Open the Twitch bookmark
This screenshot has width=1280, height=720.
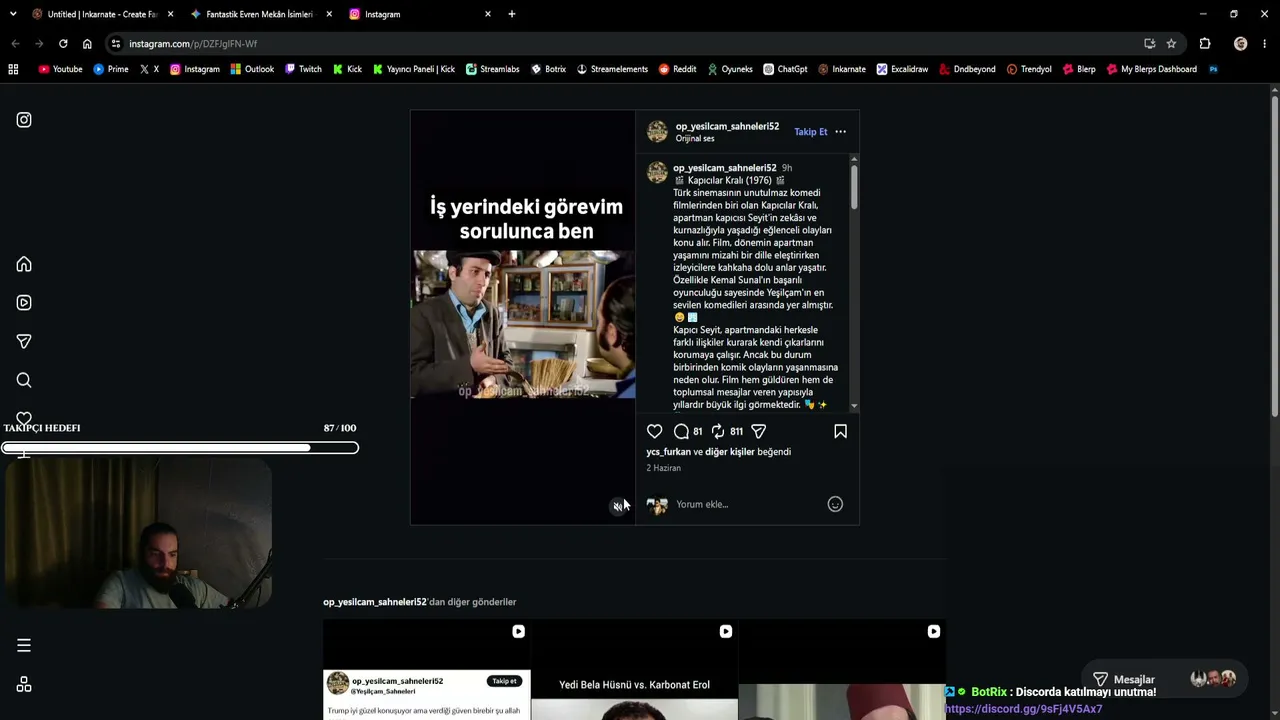tap(303, 69)
